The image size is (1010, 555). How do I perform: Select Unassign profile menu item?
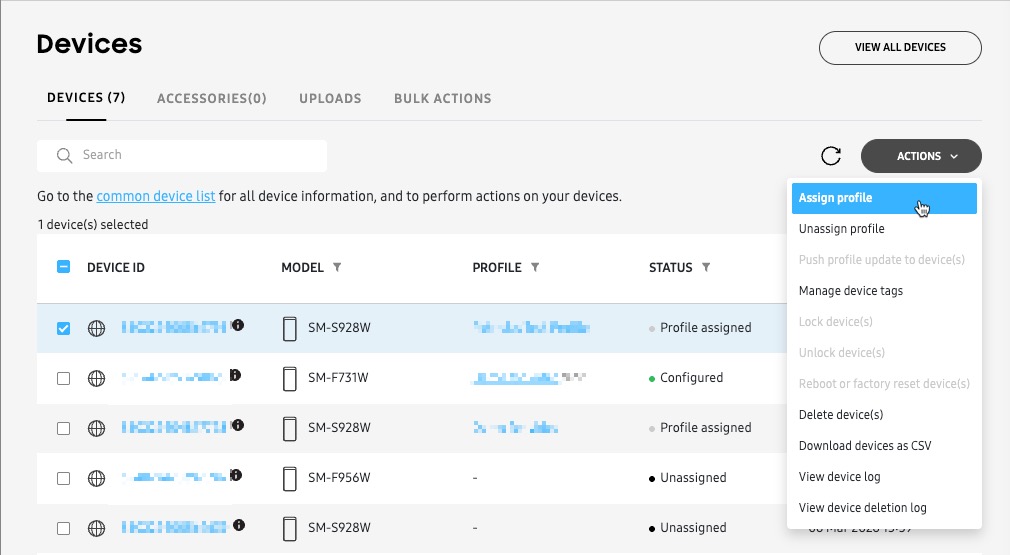[x=884, y=229]
